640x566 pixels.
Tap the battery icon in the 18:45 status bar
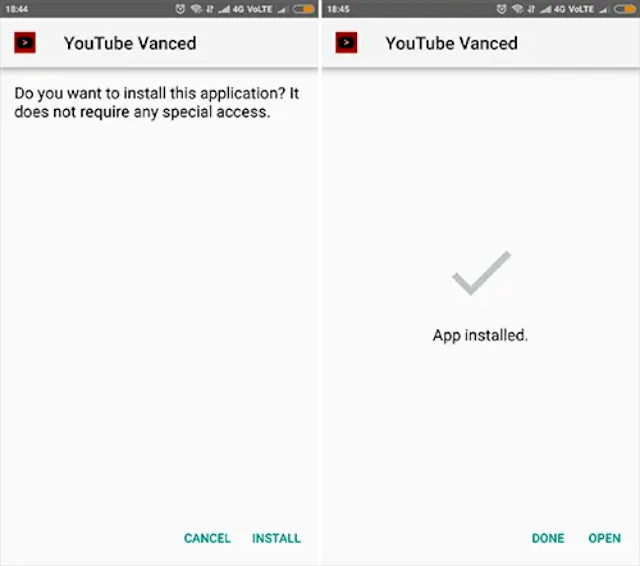point(625,9)
